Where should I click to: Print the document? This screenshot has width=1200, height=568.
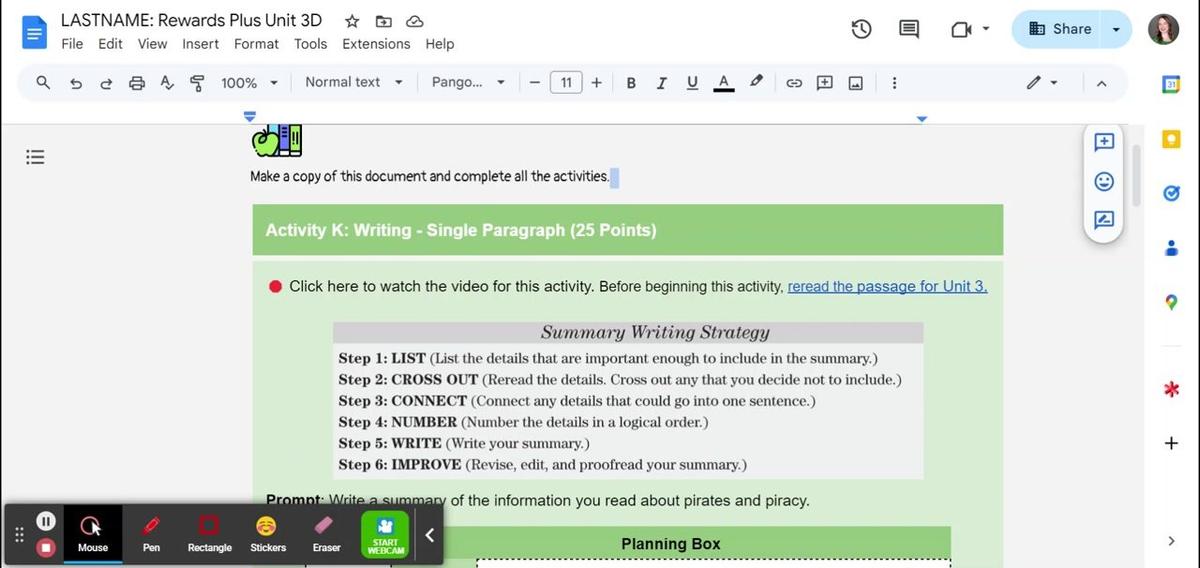[137, 83]
